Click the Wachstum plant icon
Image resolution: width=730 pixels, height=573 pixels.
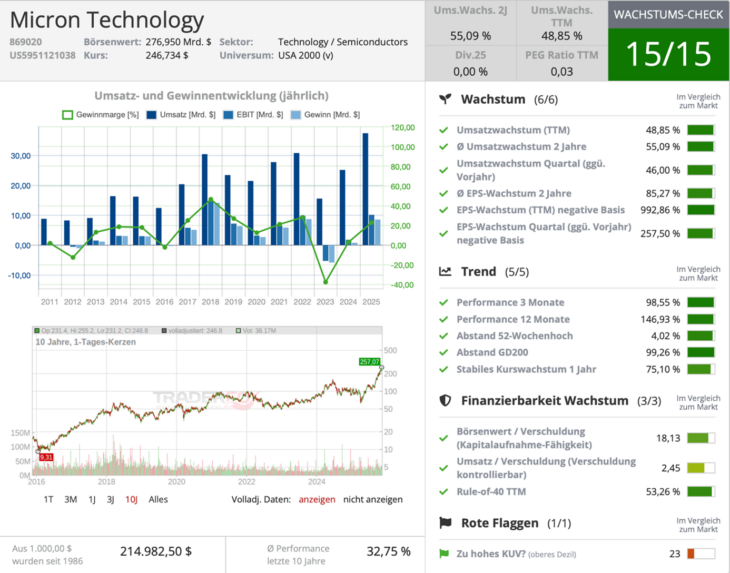445,100
